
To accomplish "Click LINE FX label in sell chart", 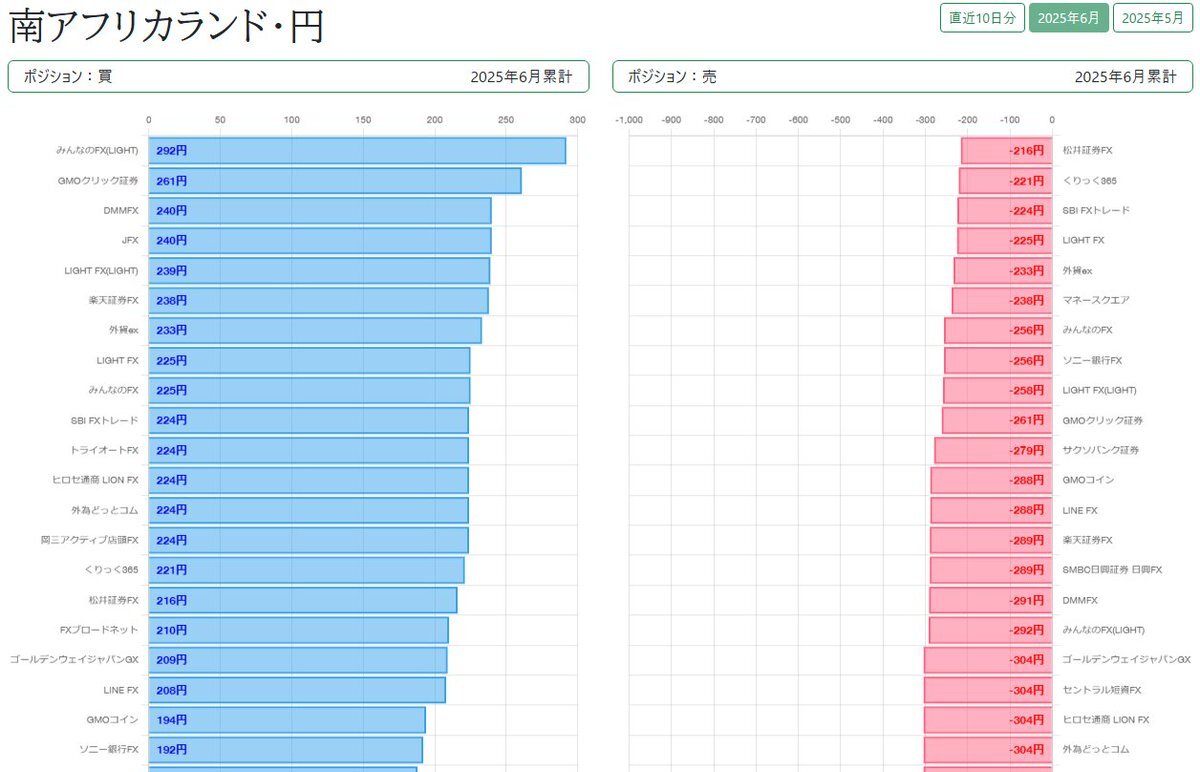I will pyautogui.click(x=1080, y=510).
